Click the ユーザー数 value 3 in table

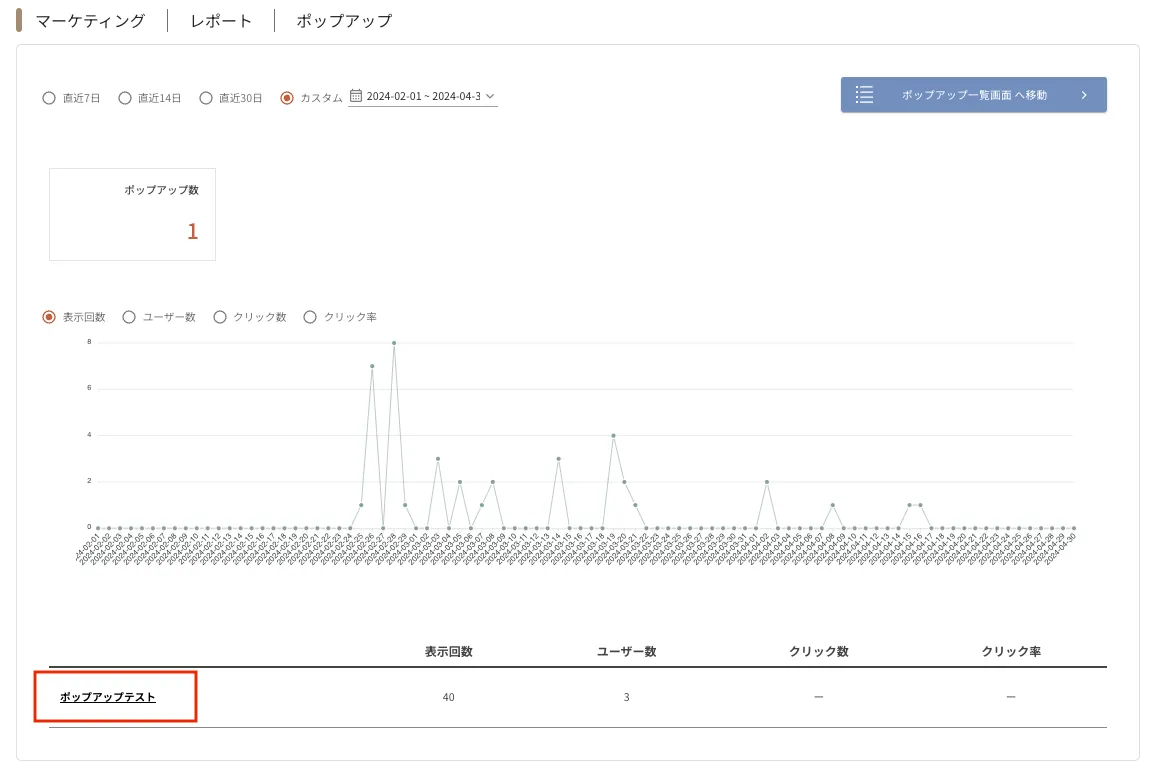click(x=627, y=697)
